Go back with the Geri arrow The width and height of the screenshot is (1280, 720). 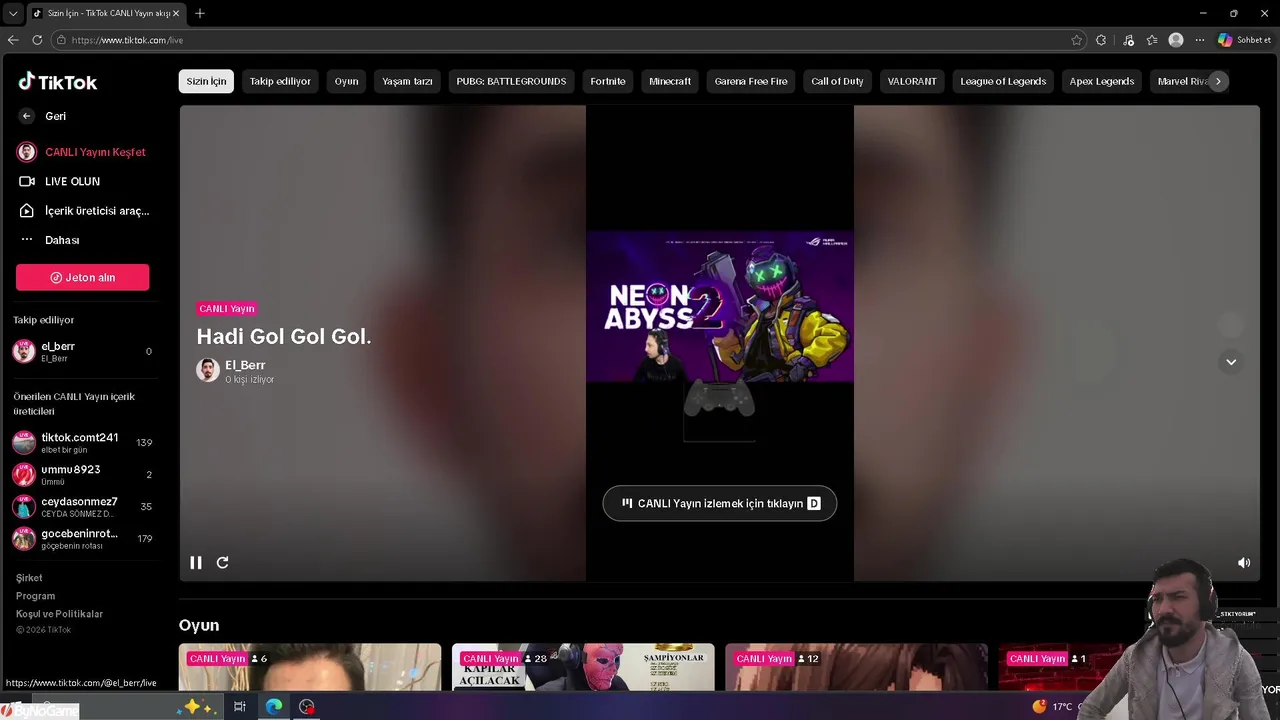[x=27, y=116]
